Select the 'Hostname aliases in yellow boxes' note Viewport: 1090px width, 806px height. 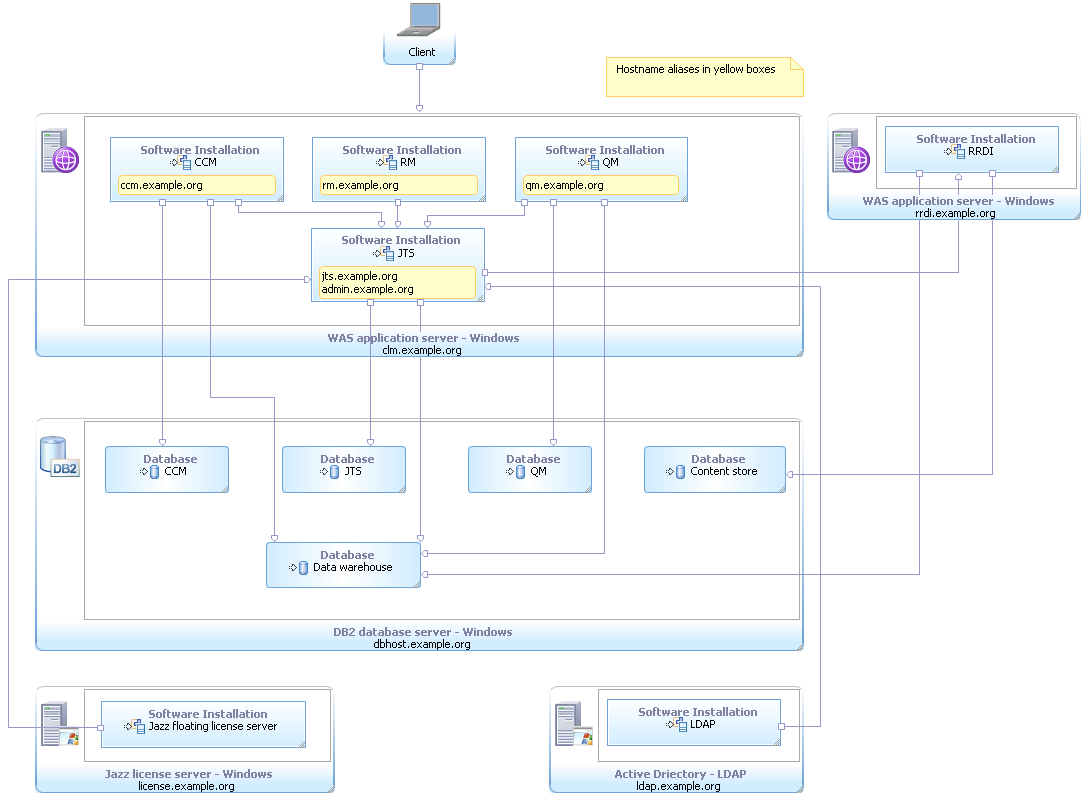click(705, 76)
